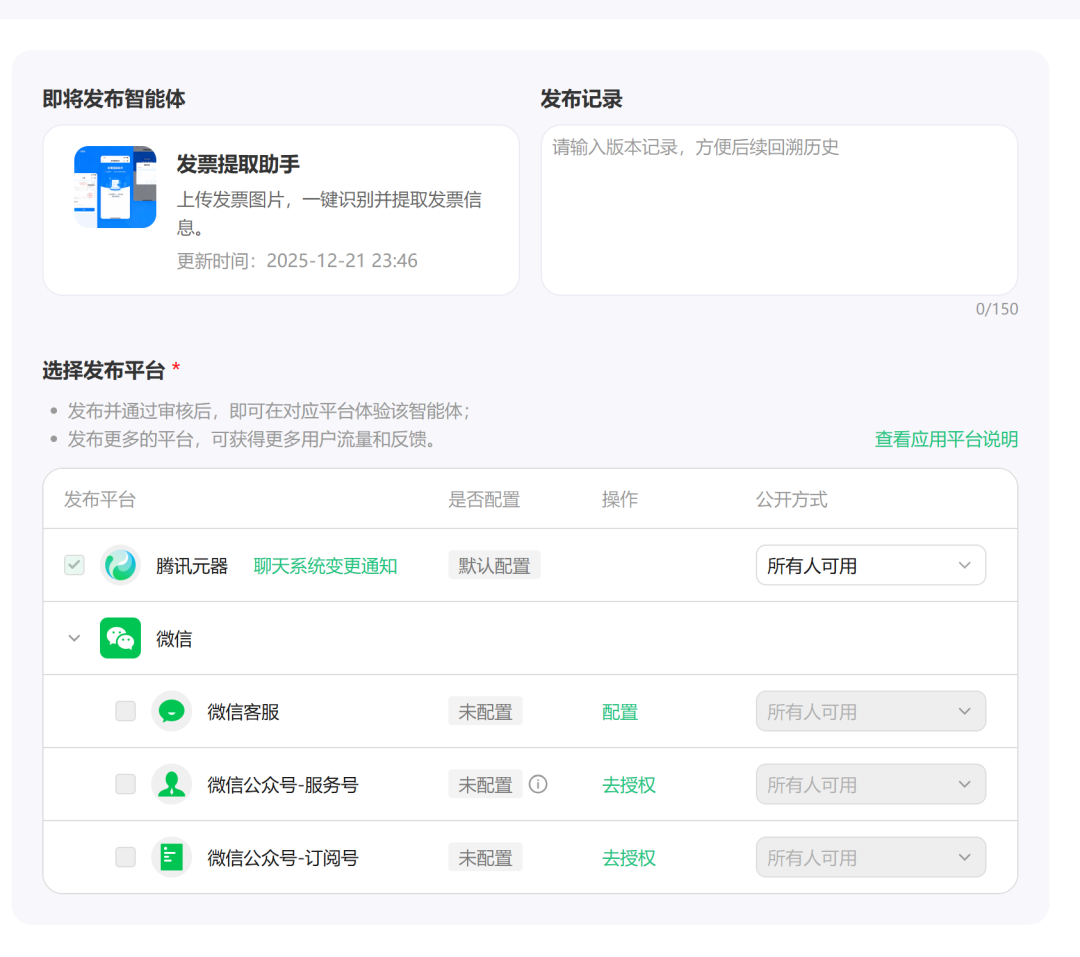Click the 发布记录 version notes text field
Viewport: 1080px width, 957px height.
(x=779, y=210)
